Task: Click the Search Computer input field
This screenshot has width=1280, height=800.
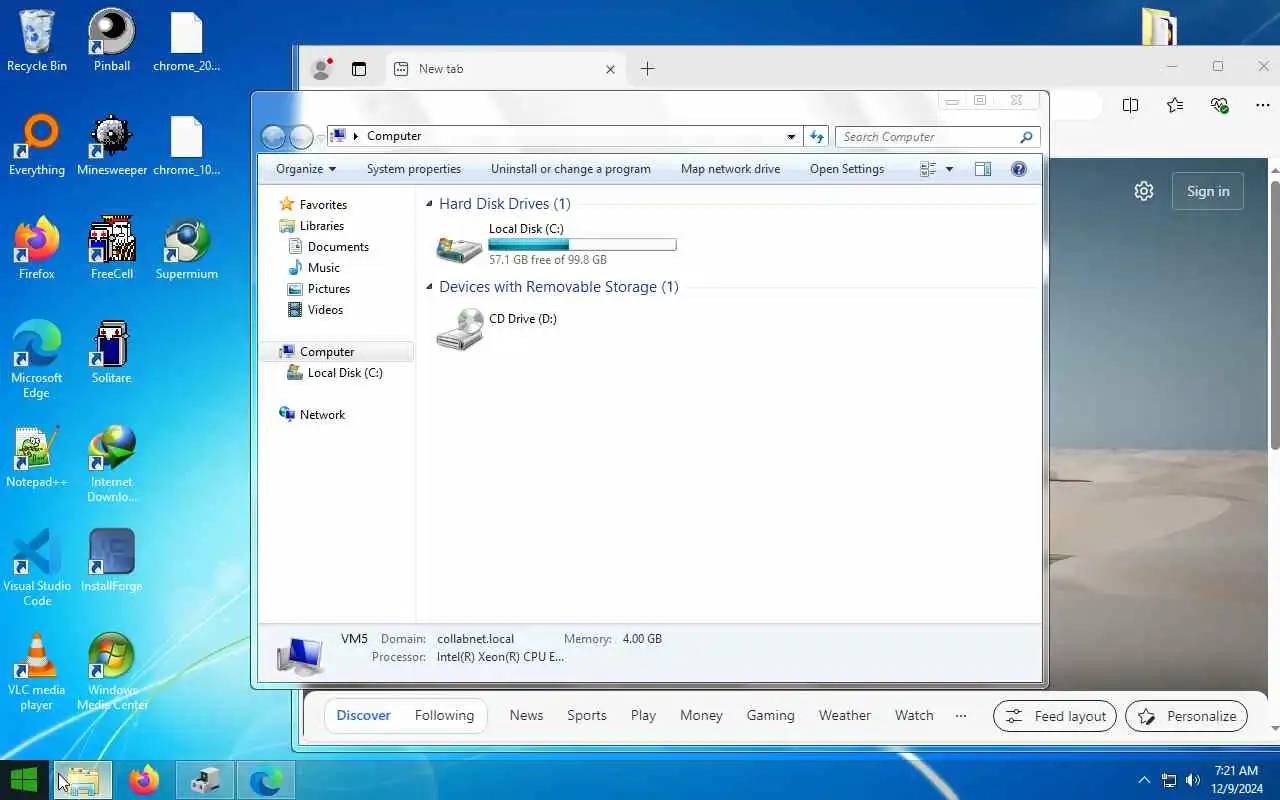Action: click(x=929, y=137)
